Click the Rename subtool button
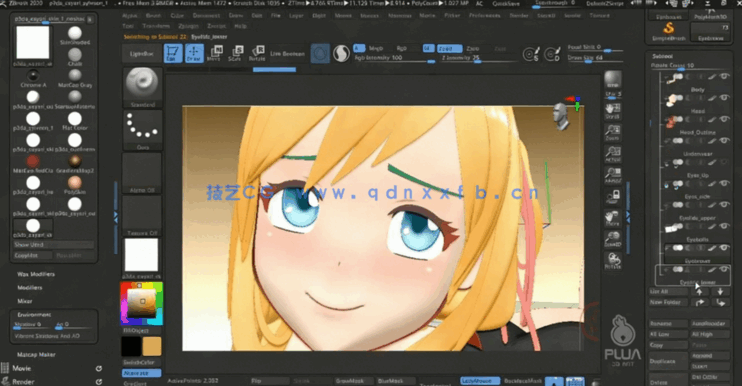742x386 pixels. 668,324
